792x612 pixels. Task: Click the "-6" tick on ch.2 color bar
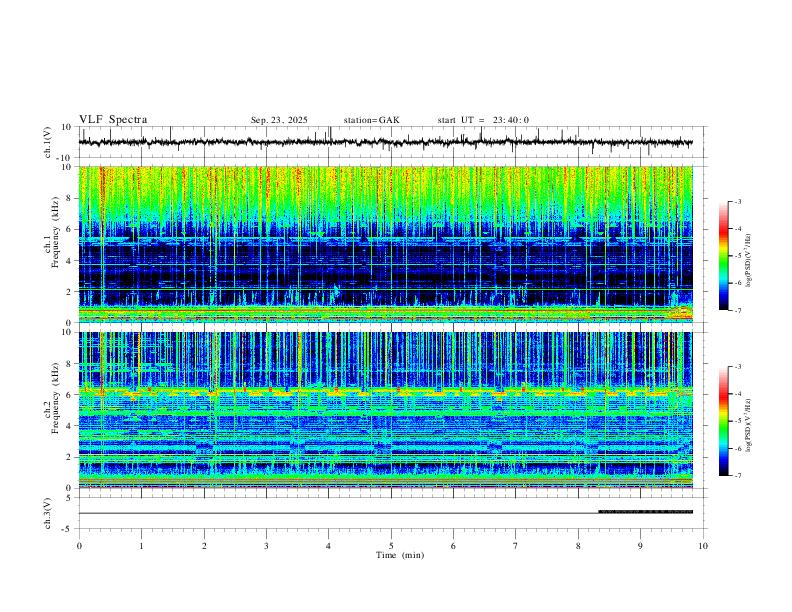click(x=737, y=448)
